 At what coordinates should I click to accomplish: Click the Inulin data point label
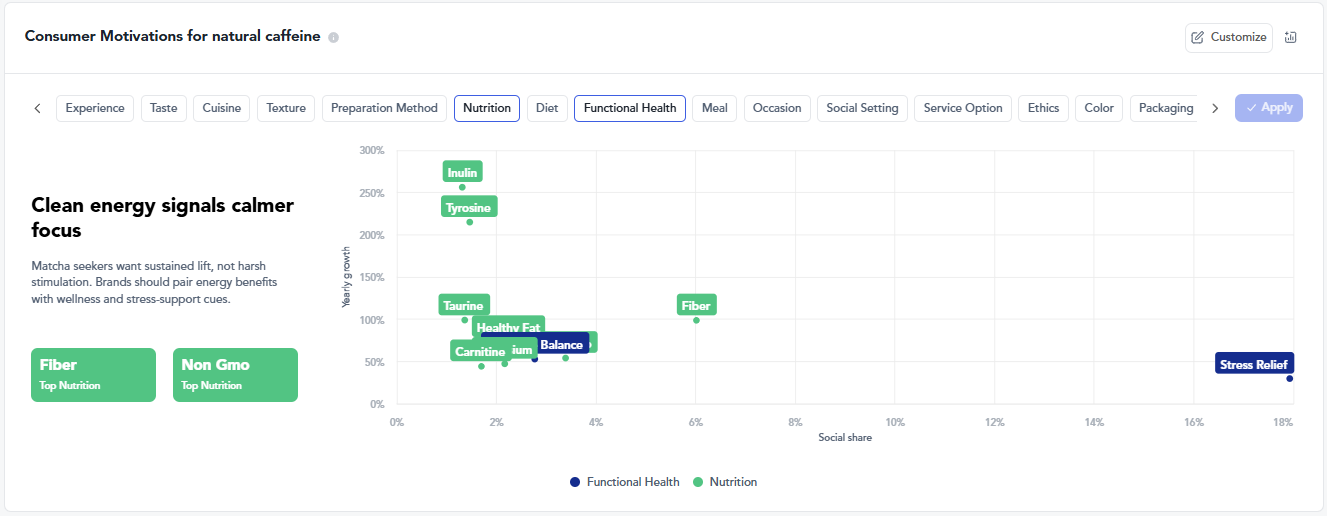point(462,172)
